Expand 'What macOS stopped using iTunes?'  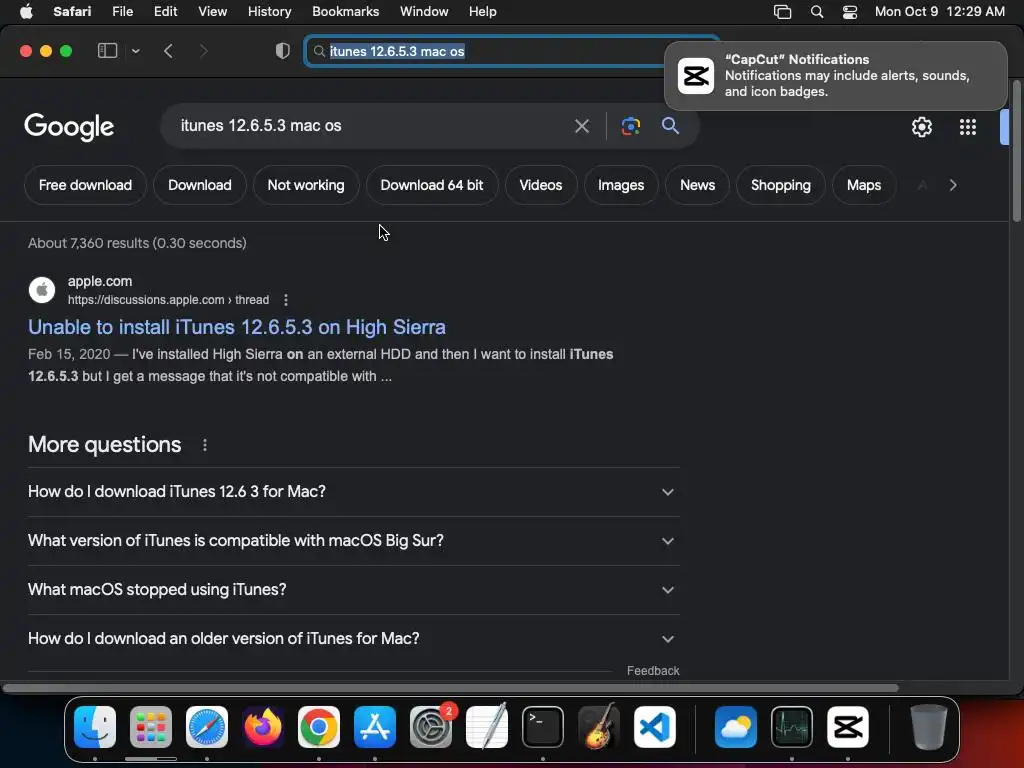click(x=353, y=590)
